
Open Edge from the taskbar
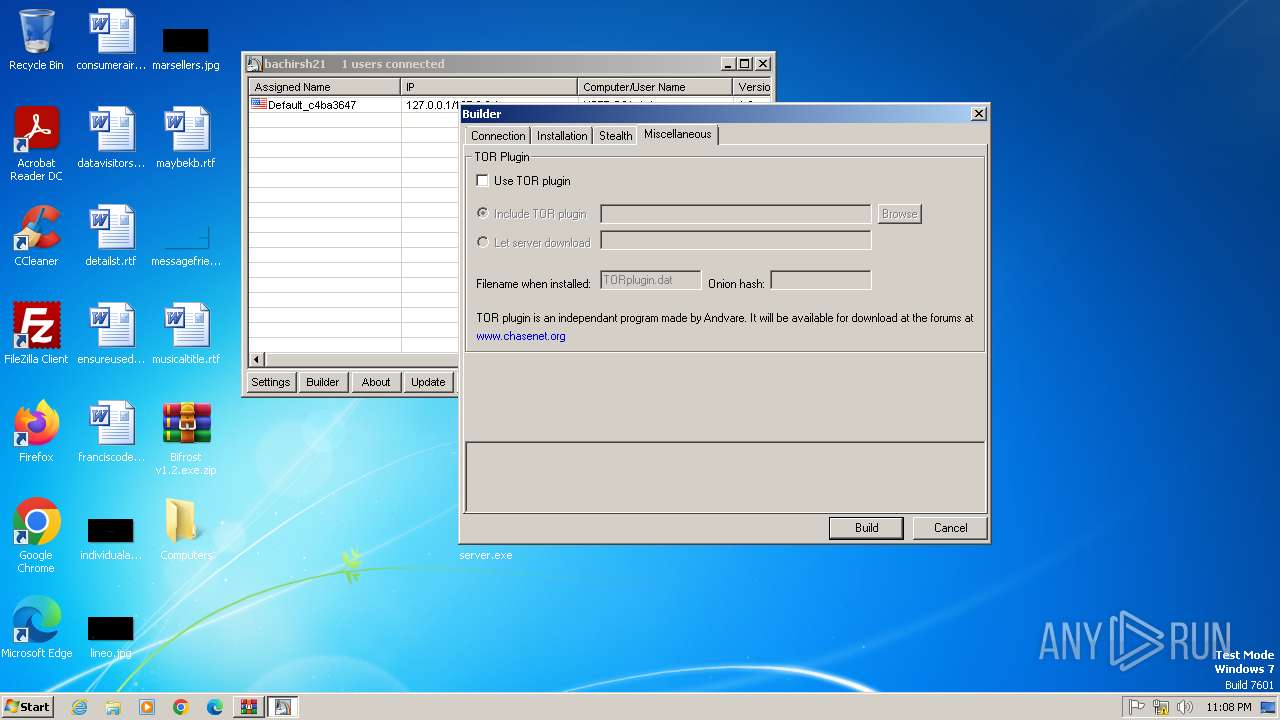pyautogui.click(x=215, y=707)
